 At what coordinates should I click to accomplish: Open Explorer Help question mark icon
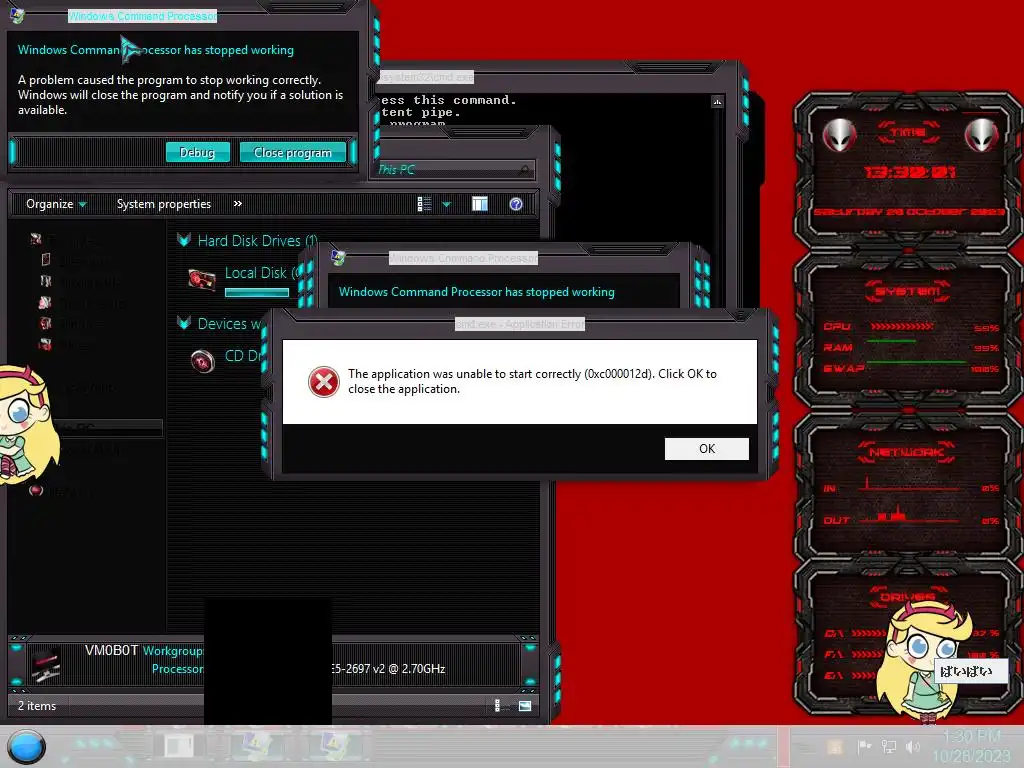[516, 204]
